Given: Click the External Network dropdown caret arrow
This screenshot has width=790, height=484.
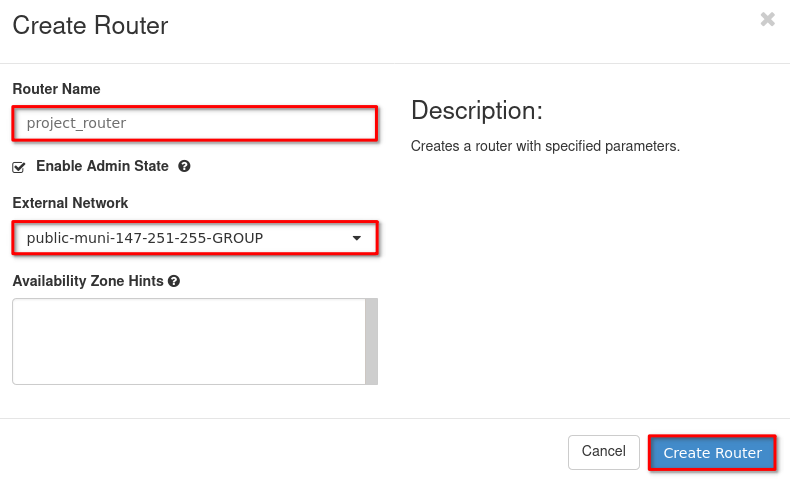Looking at the screenshot, I should click(357, 238).
